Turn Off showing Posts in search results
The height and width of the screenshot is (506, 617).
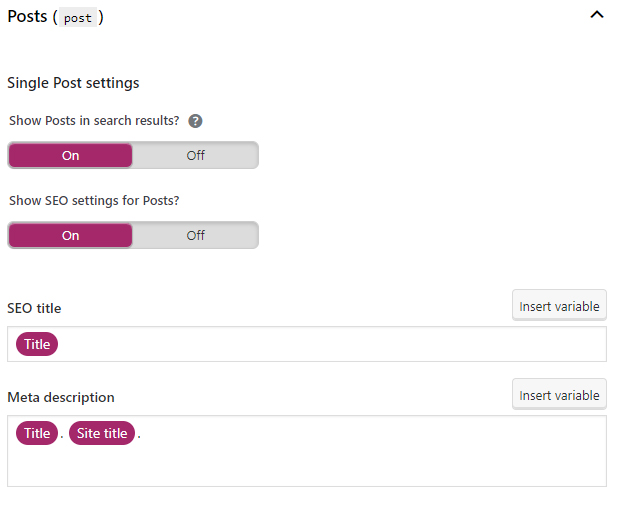point(195,155)
